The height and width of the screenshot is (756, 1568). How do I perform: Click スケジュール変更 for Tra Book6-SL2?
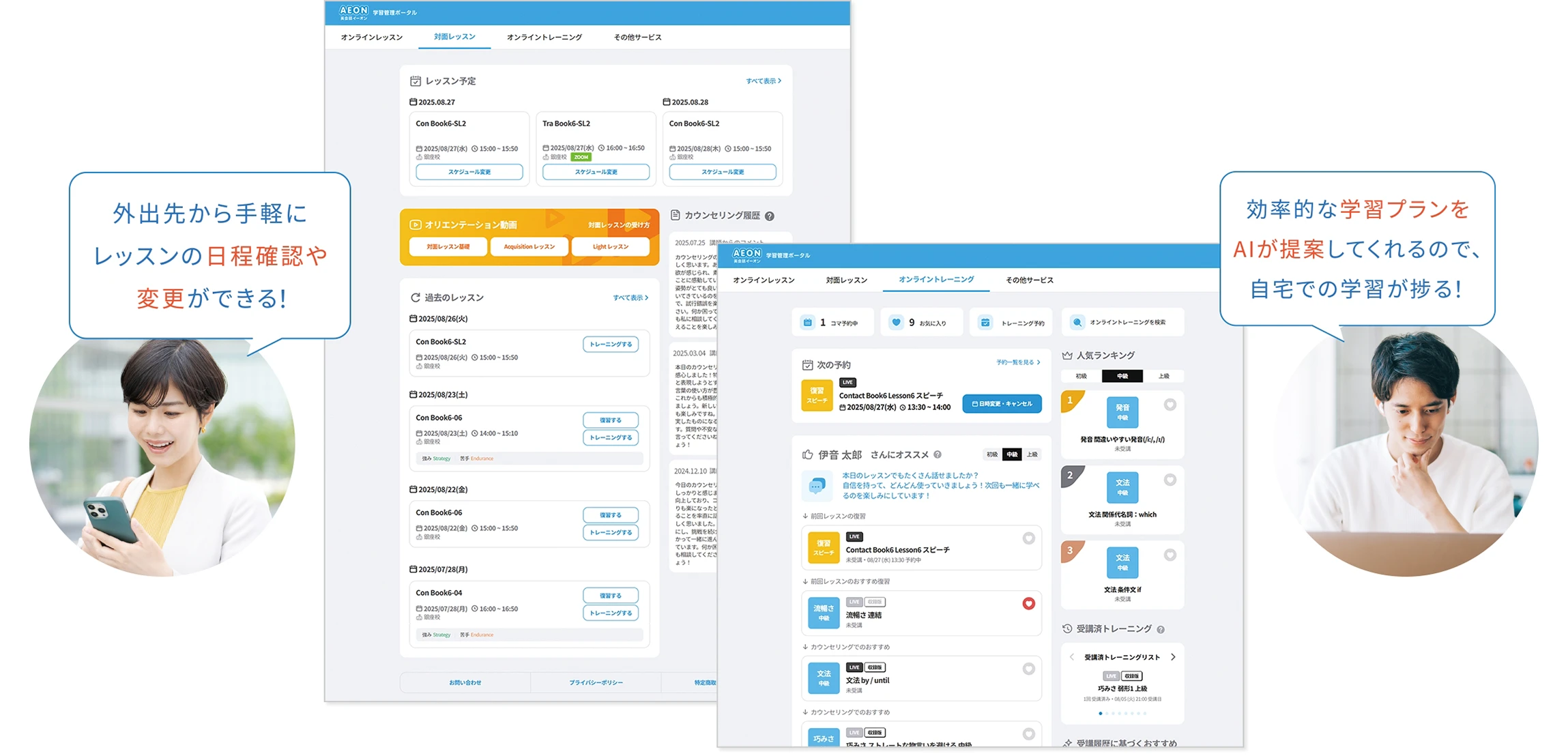(x=596, y=172)
